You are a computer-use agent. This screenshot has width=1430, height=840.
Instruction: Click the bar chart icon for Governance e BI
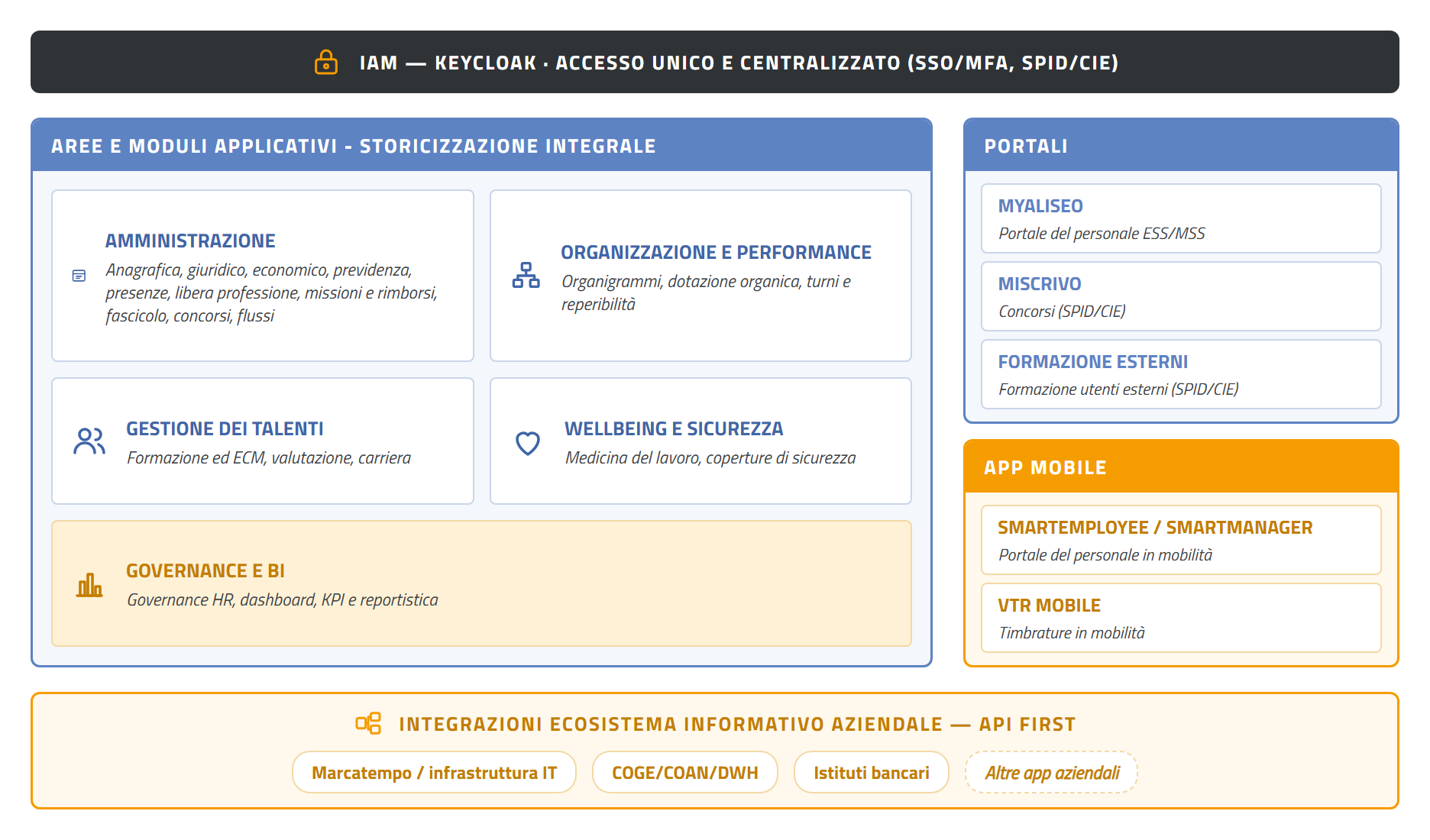point(89,585)
